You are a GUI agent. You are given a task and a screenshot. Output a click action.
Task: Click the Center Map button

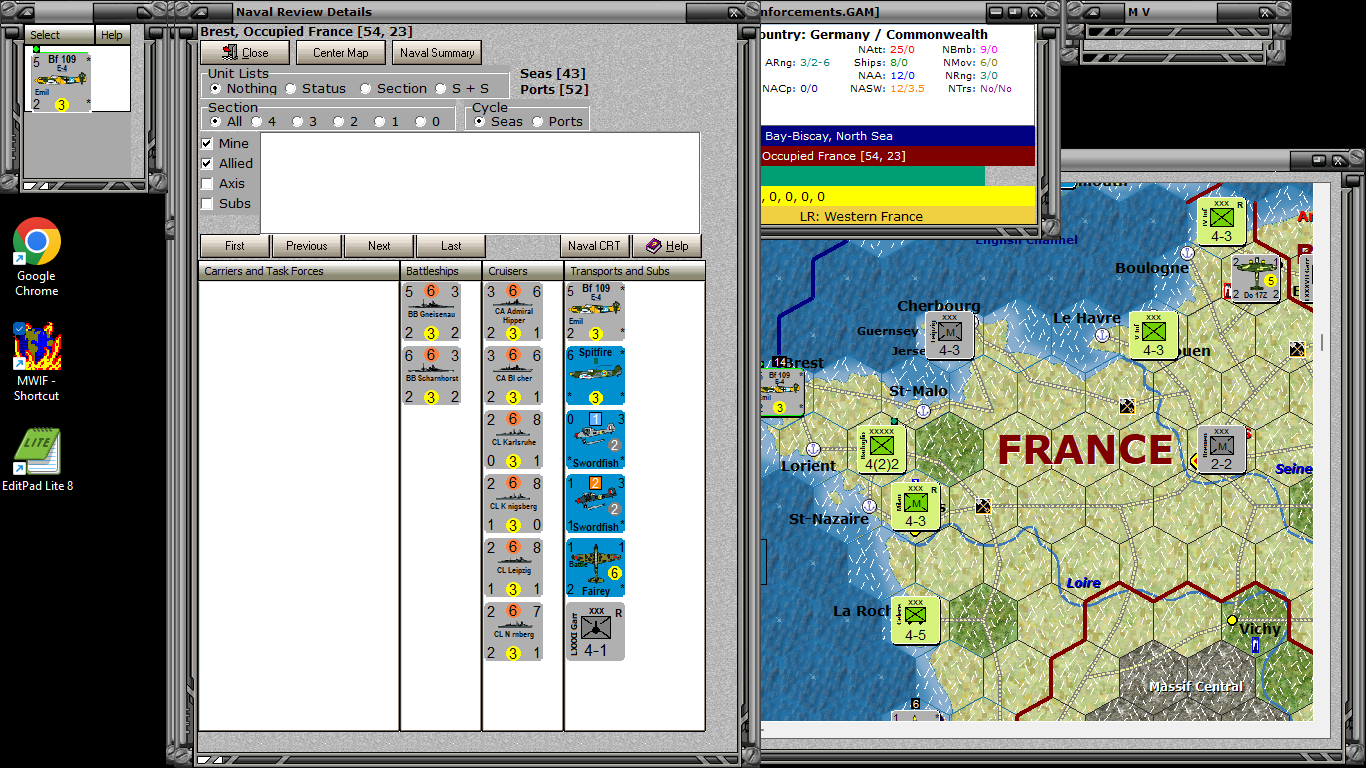(x=340, y=53)
